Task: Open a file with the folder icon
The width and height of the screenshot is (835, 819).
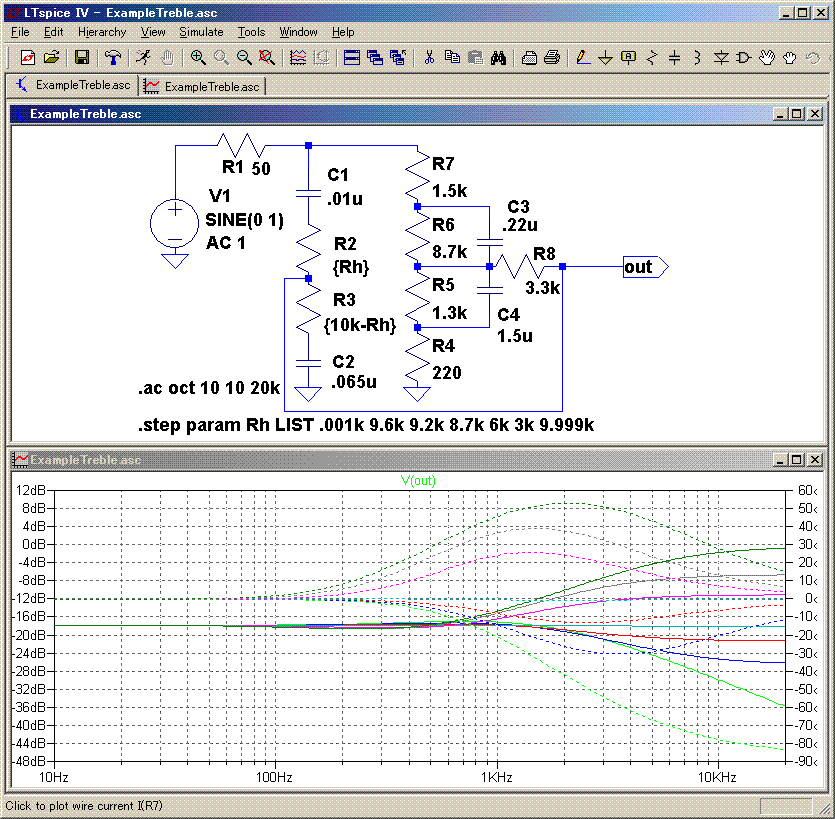Action: pos(51,57)
